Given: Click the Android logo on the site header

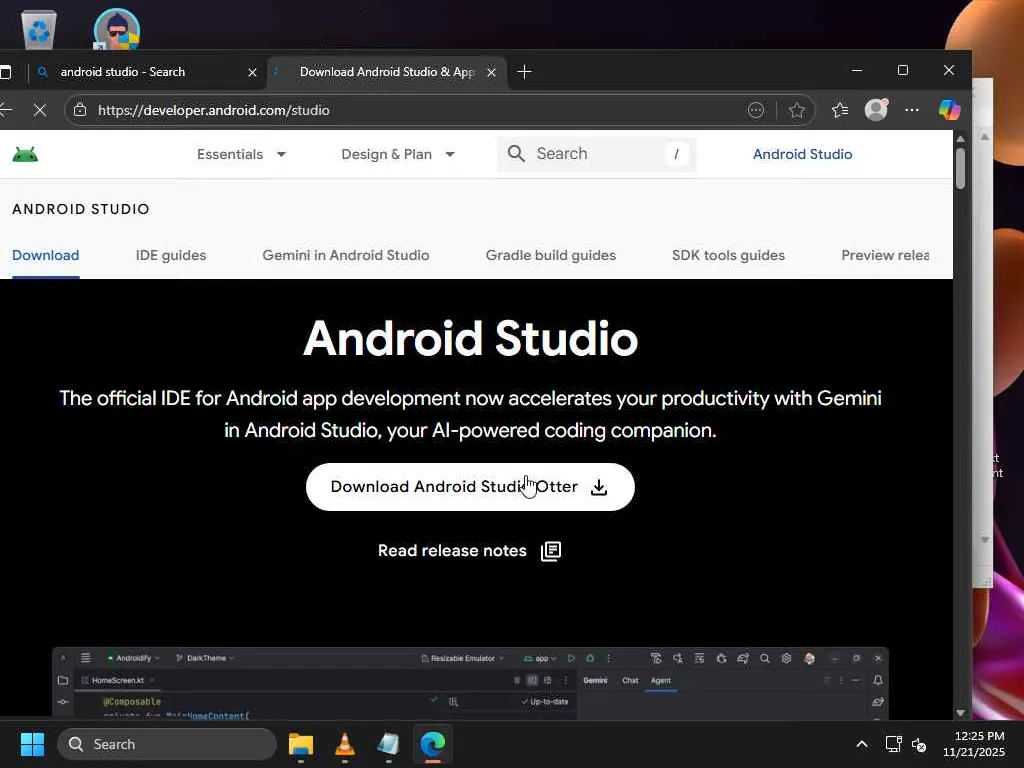Looking at the screenshot, I should tap(25, 155).
